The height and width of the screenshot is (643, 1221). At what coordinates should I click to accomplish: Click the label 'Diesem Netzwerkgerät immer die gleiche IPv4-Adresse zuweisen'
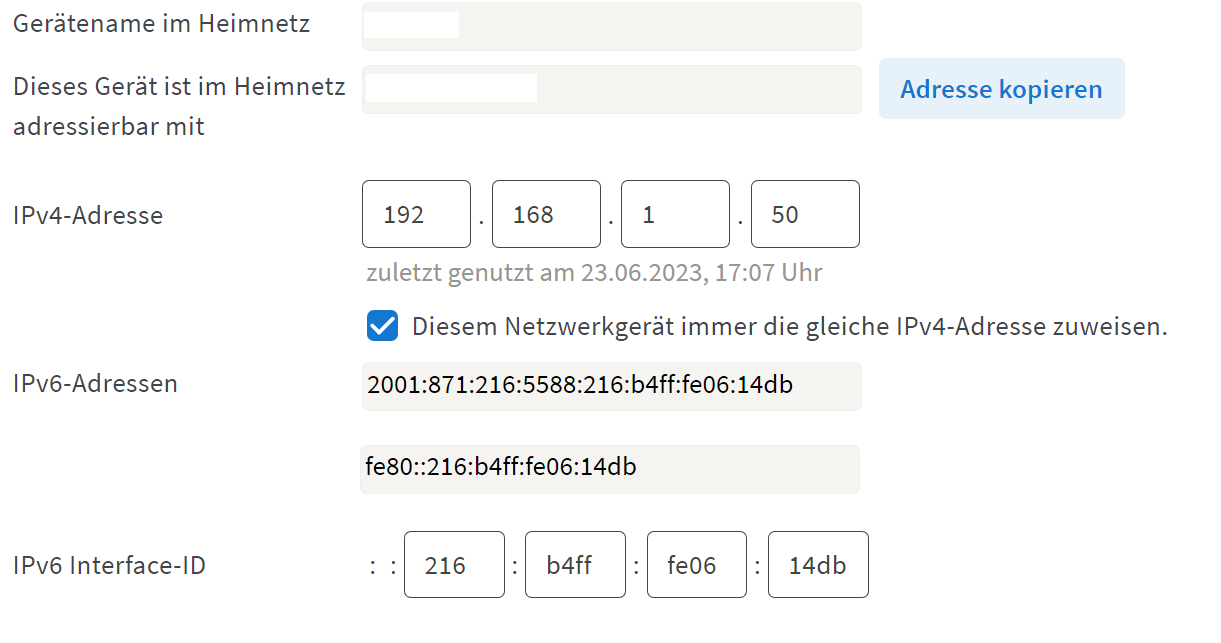pos(790,326)
